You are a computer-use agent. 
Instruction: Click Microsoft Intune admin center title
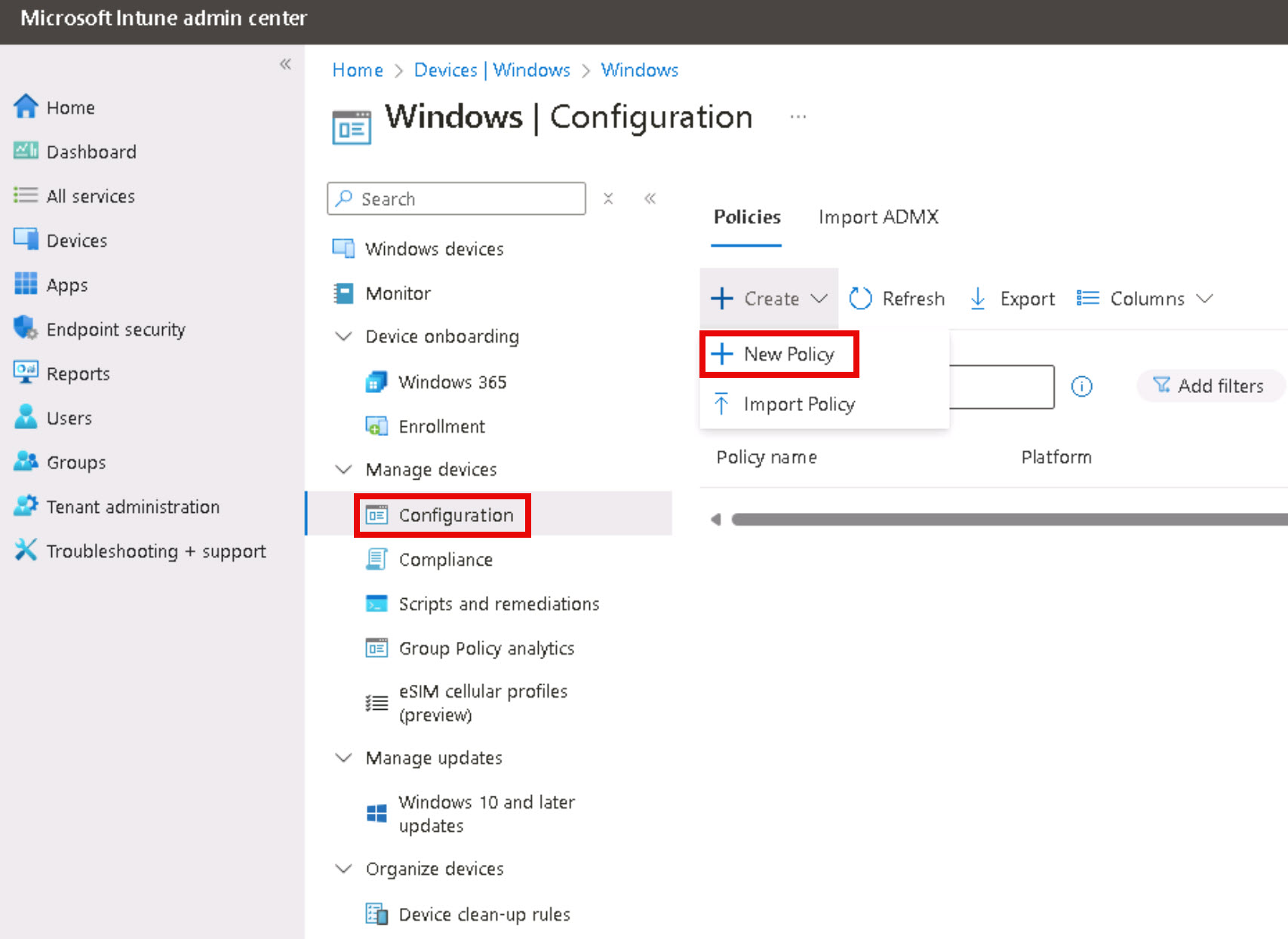point(164,18)
